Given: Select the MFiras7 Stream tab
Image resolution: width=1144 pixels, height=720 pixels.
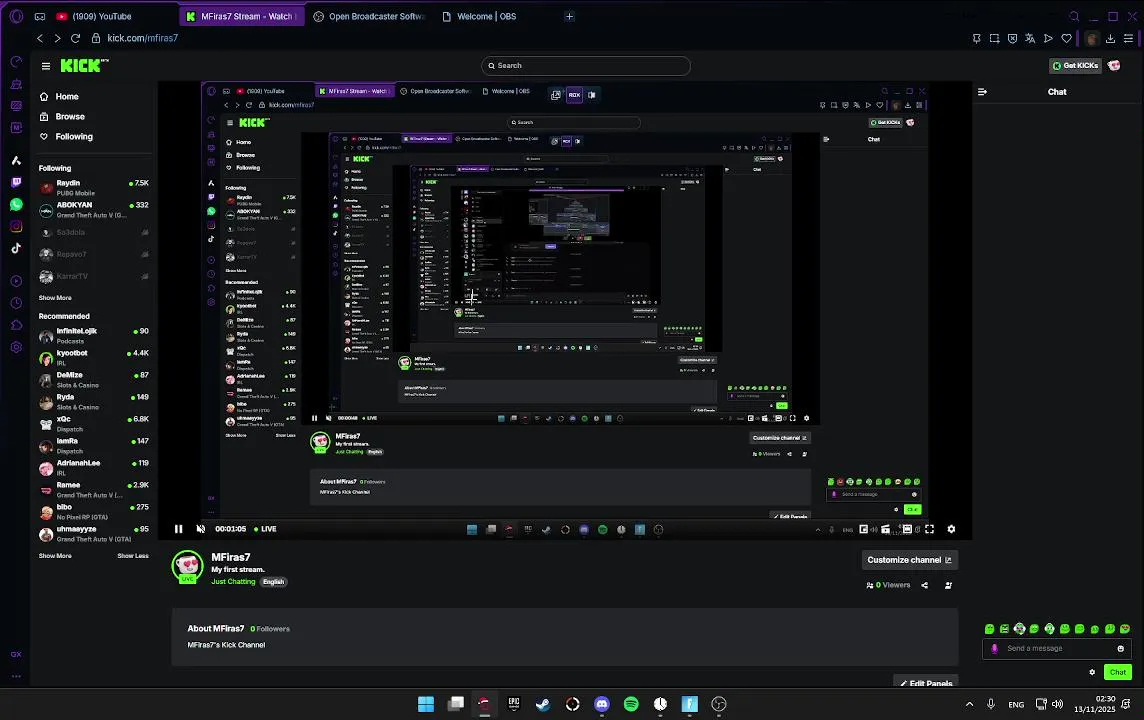Looking at the screenshot, I should pos(240,16).
